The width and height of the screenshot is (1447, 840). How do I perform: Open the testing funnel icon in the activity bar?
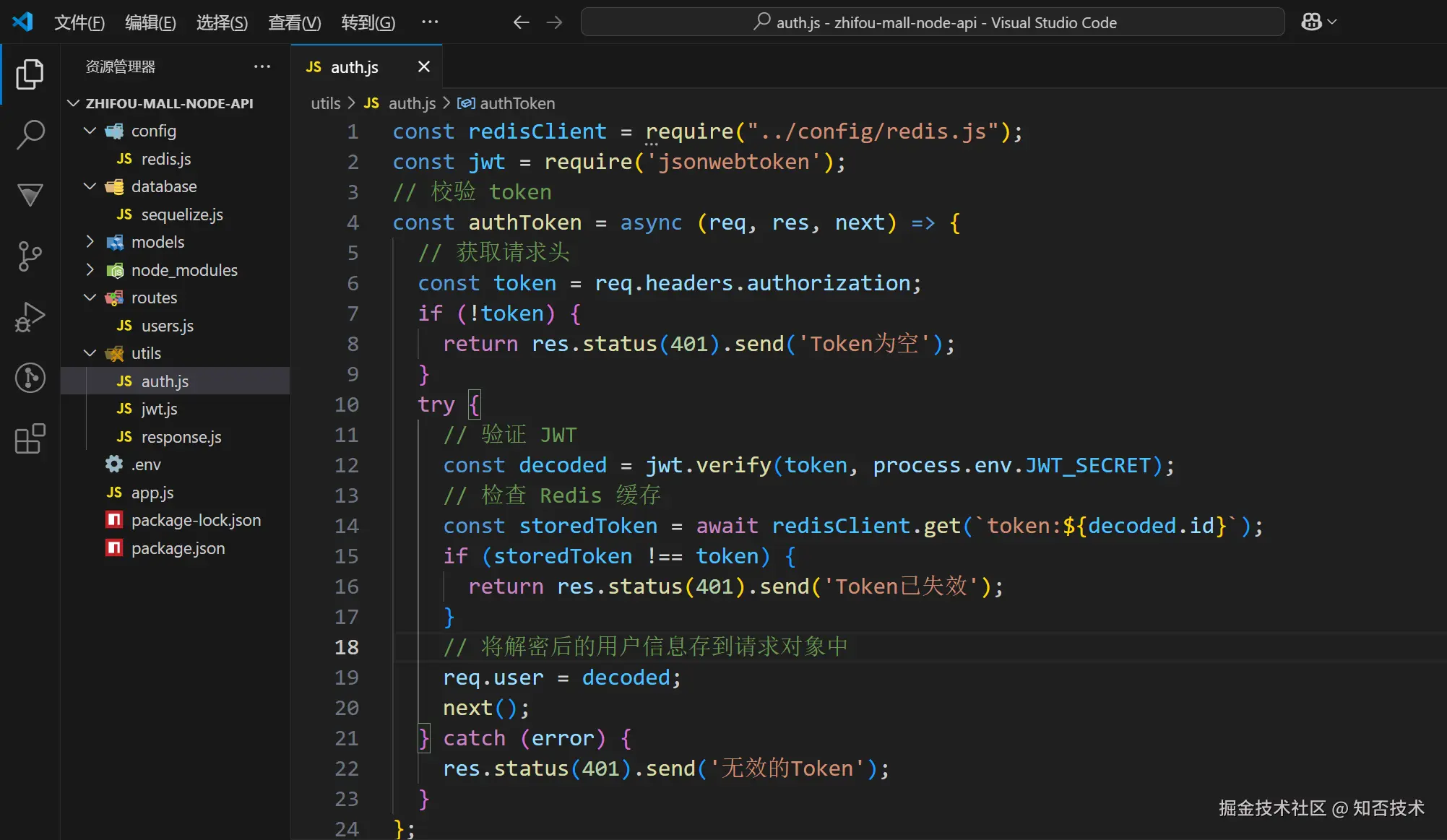(x=30, y=195)
